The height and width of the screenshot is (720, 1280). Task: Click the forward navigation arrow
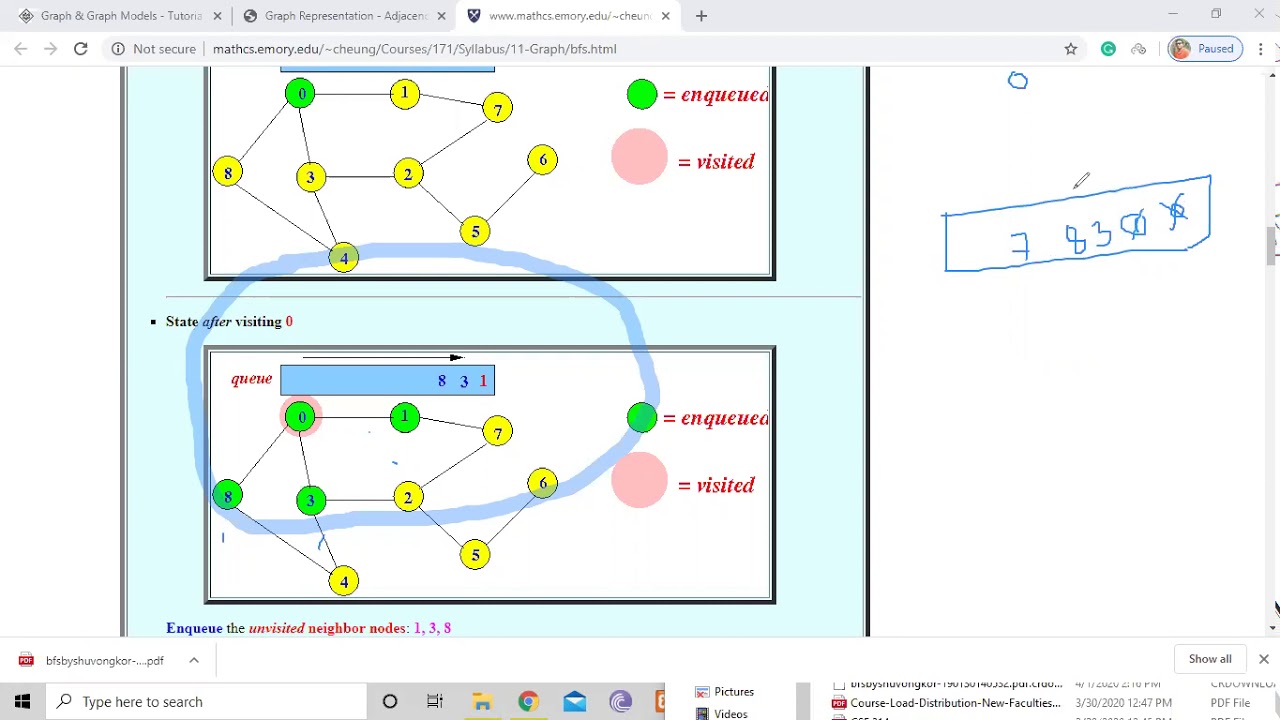tap(50, 48)
